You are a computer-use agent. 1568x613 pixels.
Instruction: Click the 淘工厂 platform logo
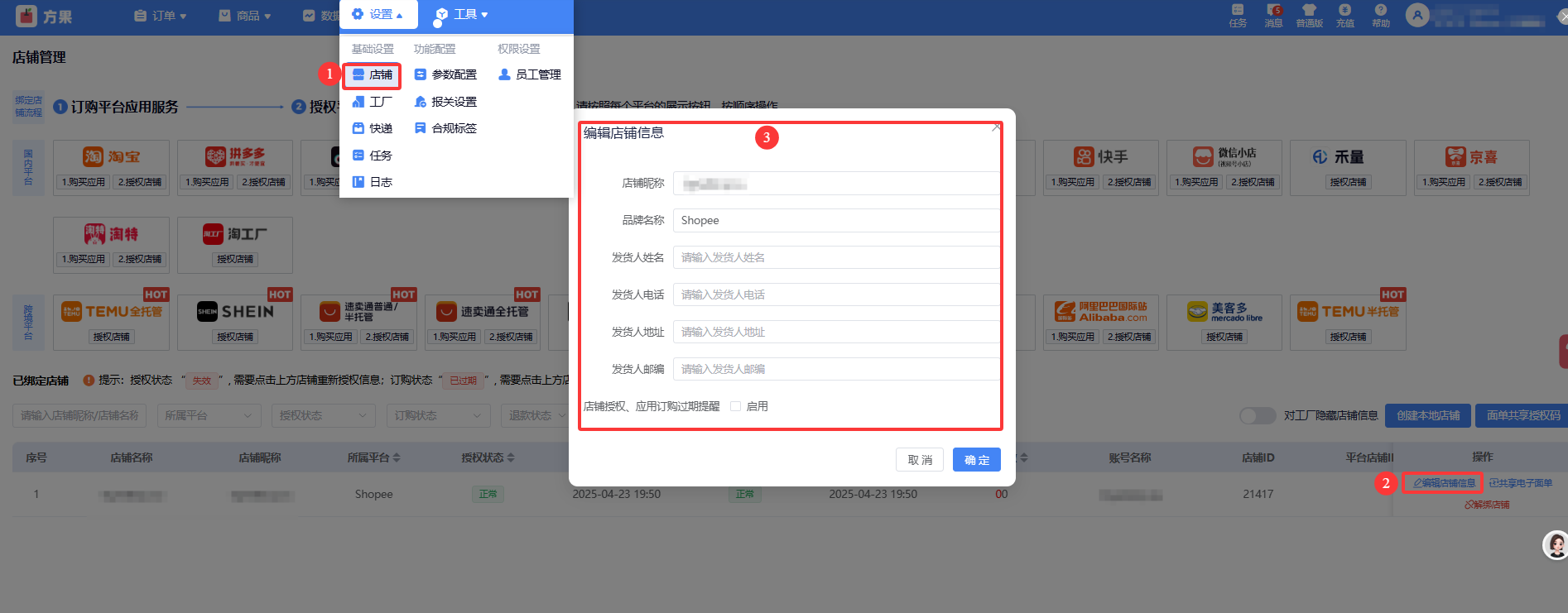coord(235,234)
